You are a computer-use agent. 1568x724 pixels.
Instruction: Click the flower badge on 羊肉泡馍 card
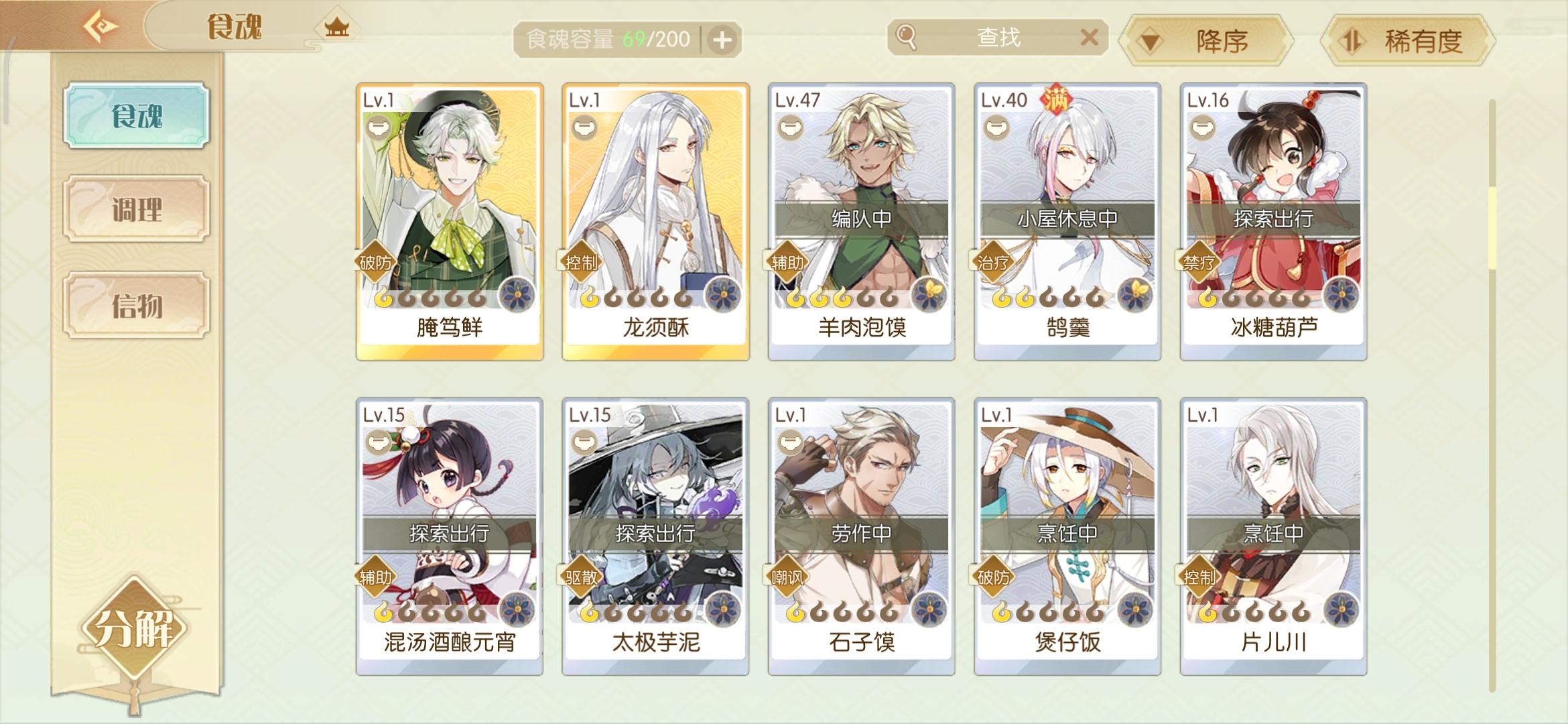point(929,295)
